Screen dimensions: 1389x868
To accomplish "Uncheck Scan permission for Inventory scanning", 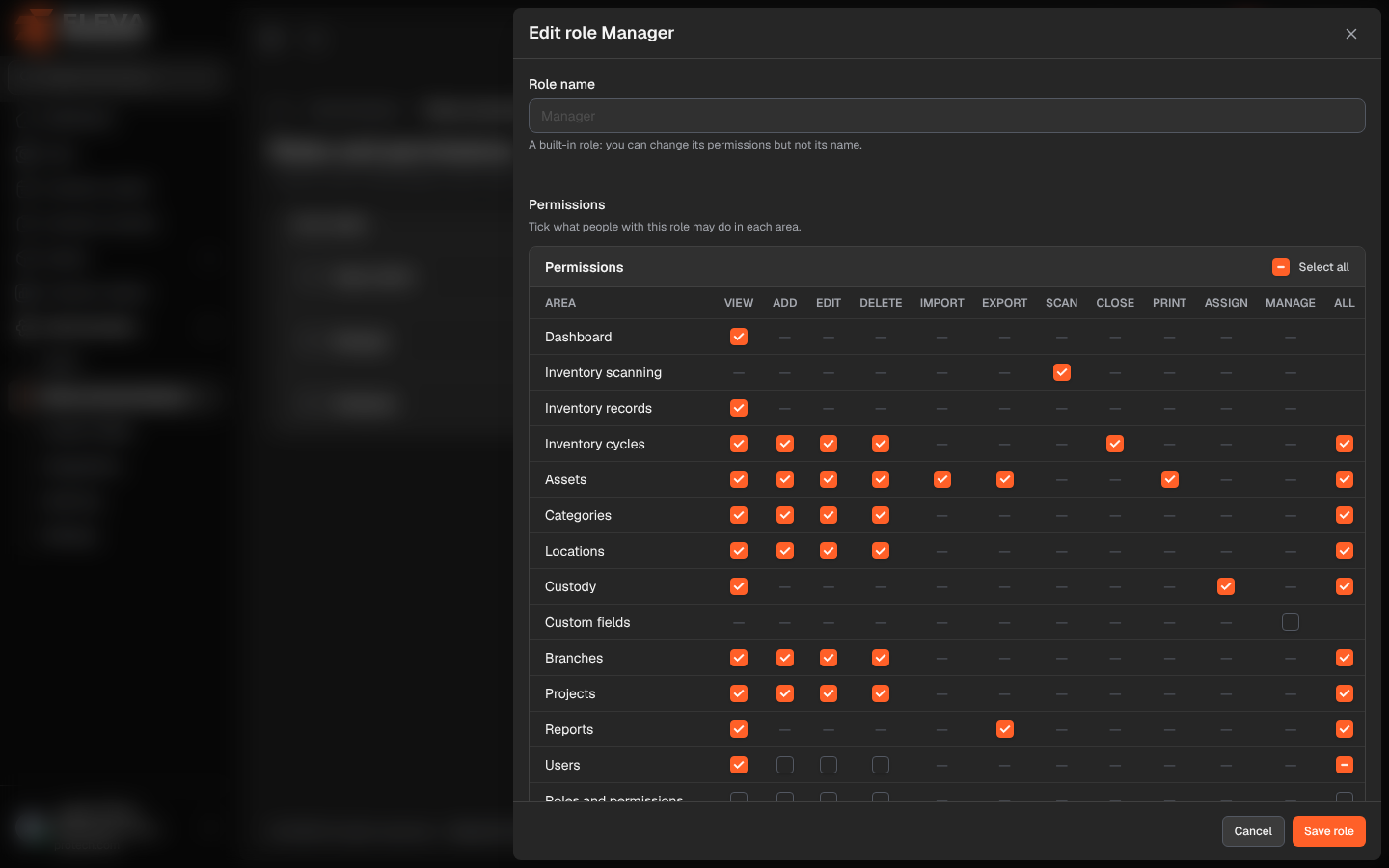I will tap(1062, 372).
